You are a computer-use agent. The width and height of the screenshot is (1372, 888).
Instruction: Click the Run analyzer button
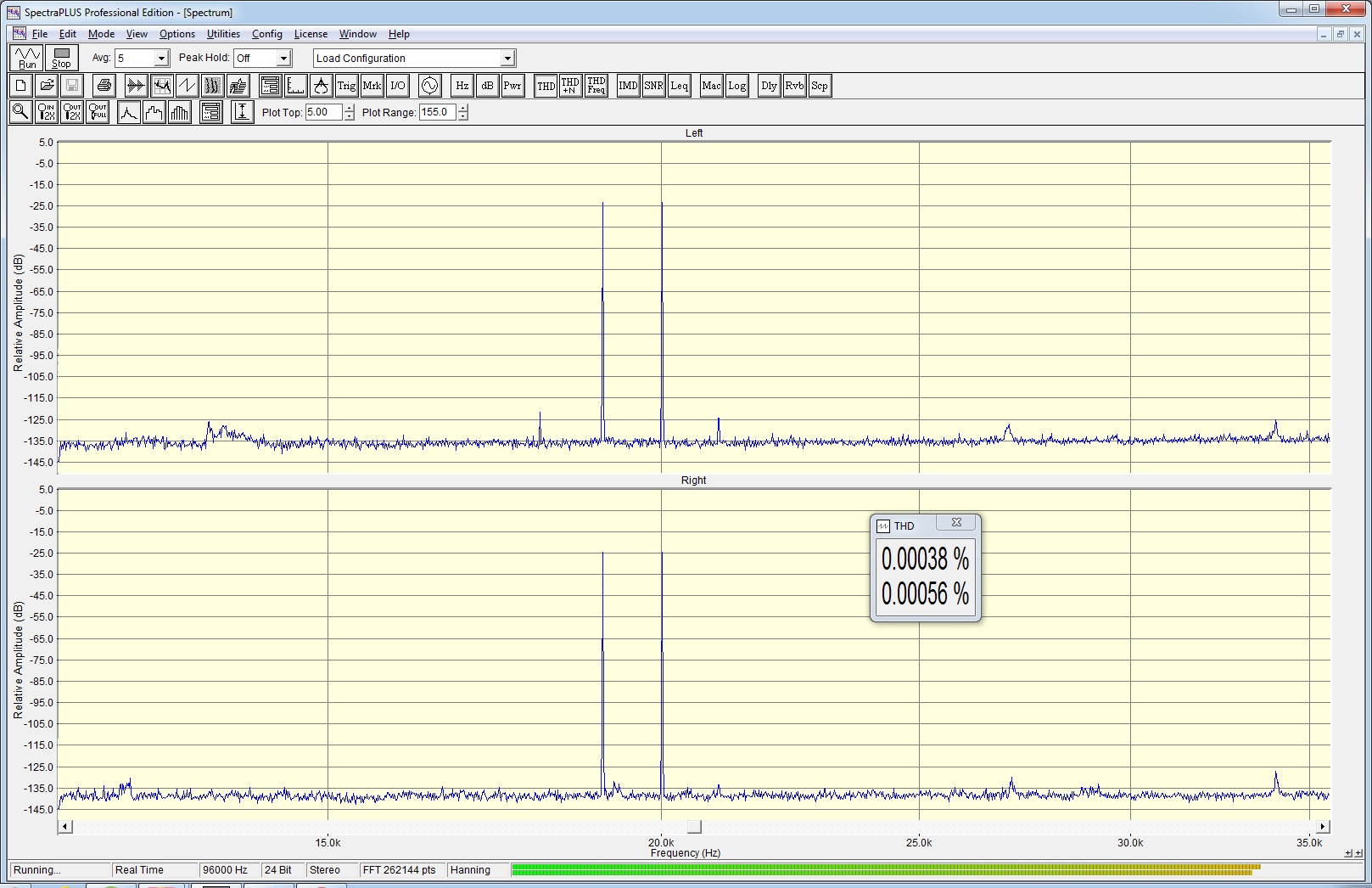28,58
